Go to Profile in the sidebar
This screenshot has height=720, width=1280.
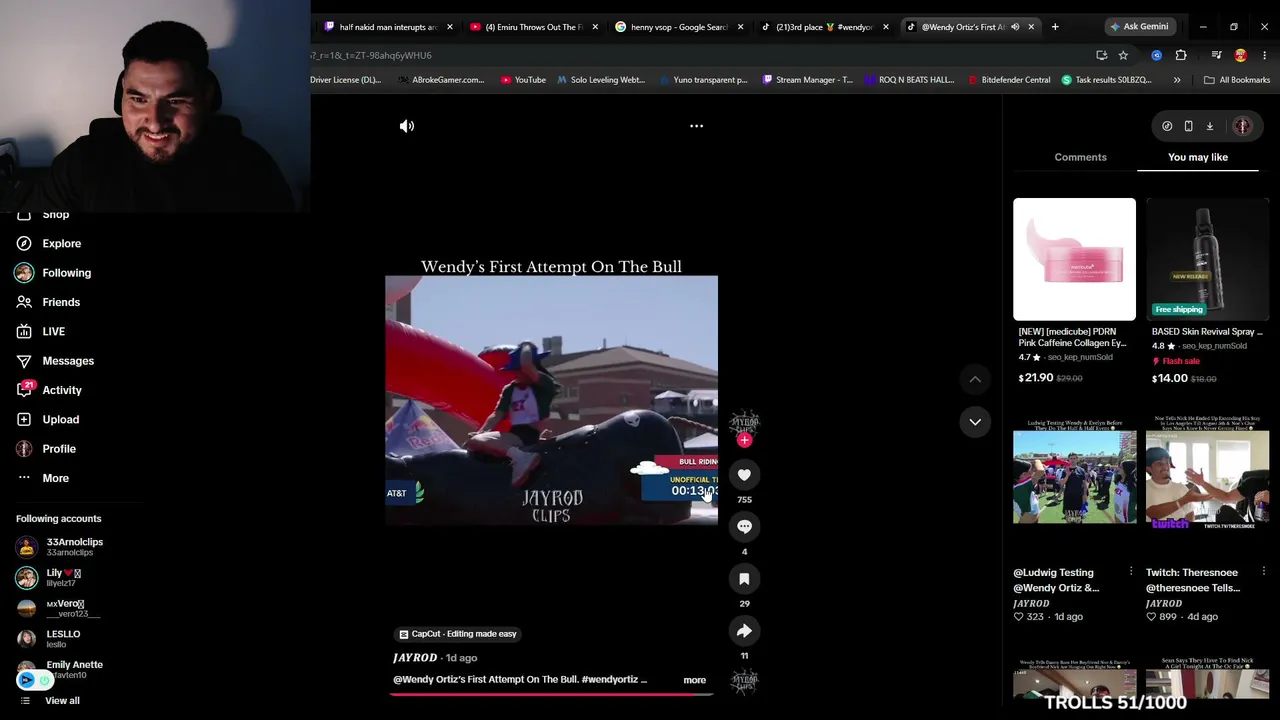tap(59, 449)
